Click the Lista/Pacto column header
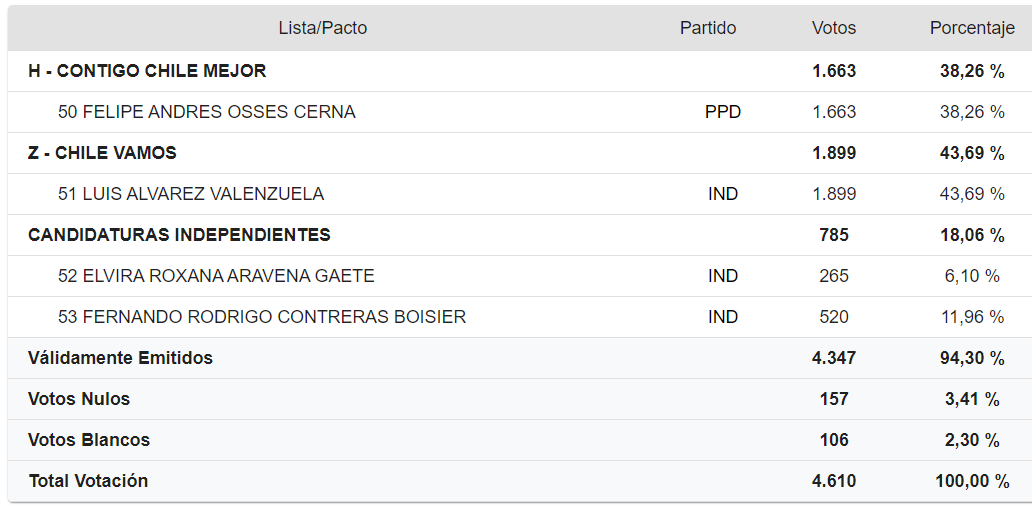Screen dimensions: 1032x509 click(322, 28)
